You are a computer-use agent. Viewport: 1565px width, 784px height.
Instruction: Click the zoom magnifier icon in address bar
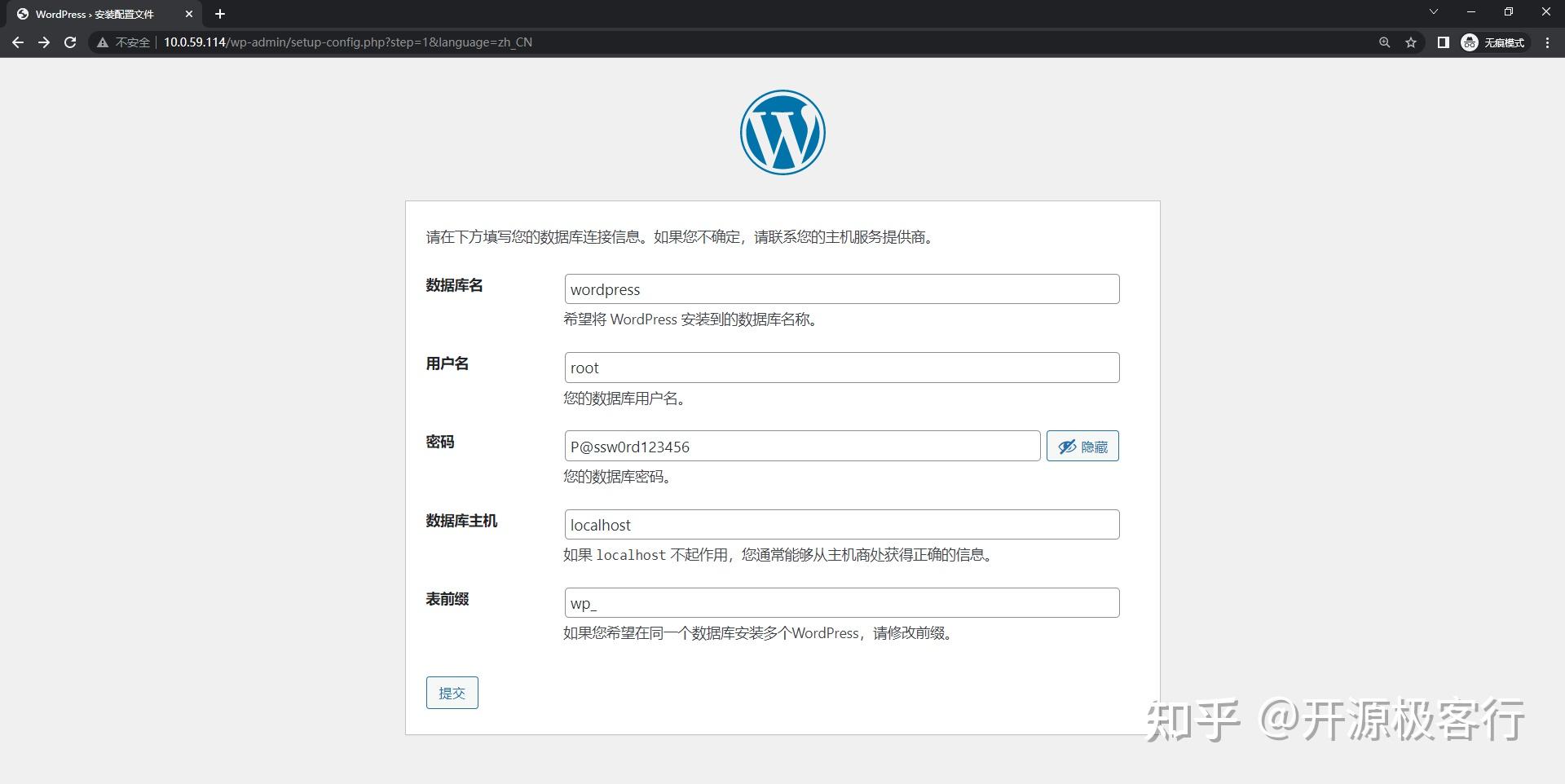click(1384, 42)
